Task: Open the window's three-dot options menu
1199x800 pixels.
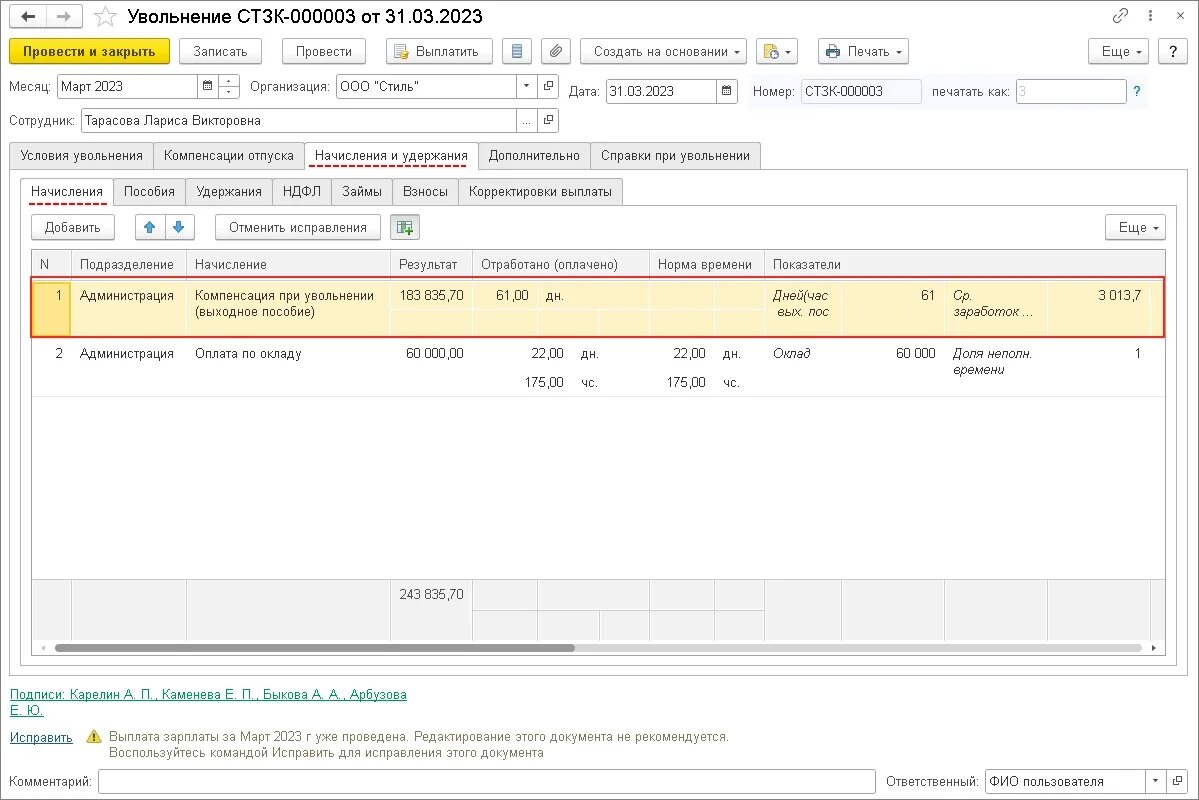Action: tap(1150, 15)
